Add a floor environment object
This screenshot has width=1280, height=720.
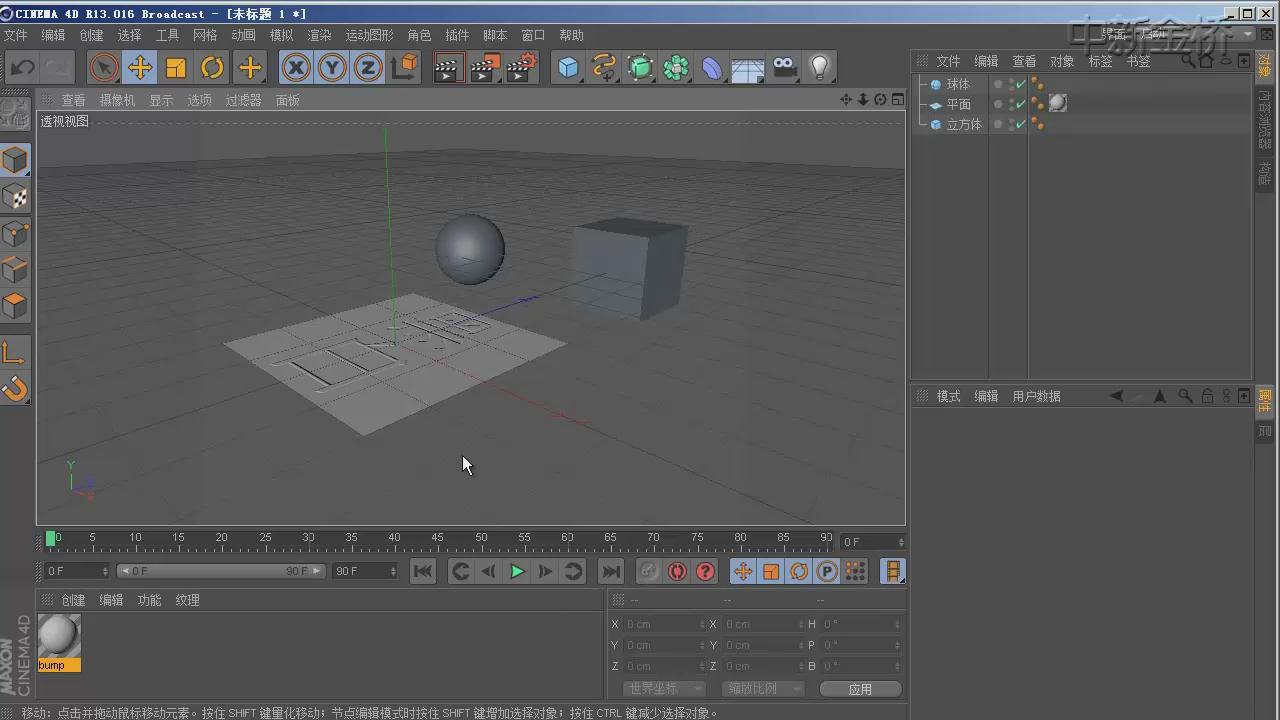pyautogui.click(x=748, y=67)
